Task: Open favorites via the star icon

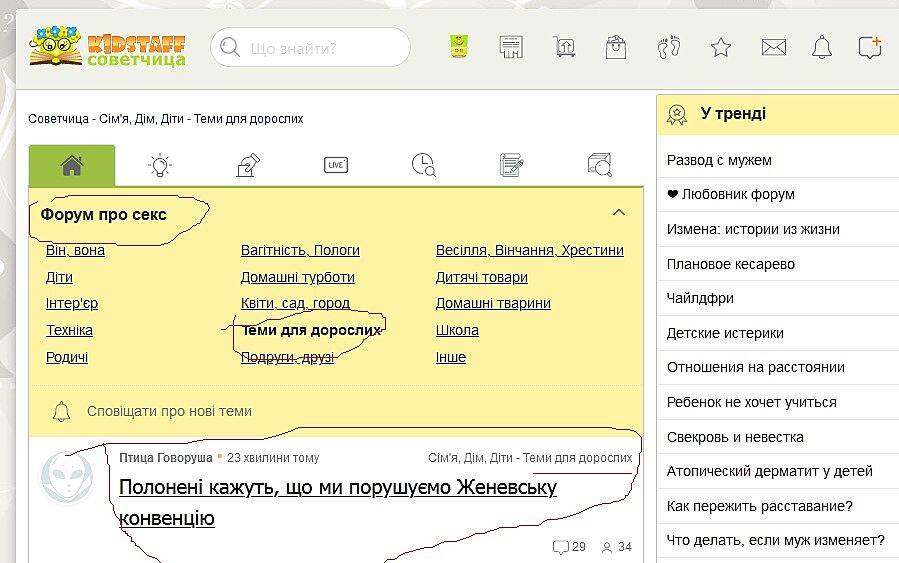Action: tap(720, 47)
